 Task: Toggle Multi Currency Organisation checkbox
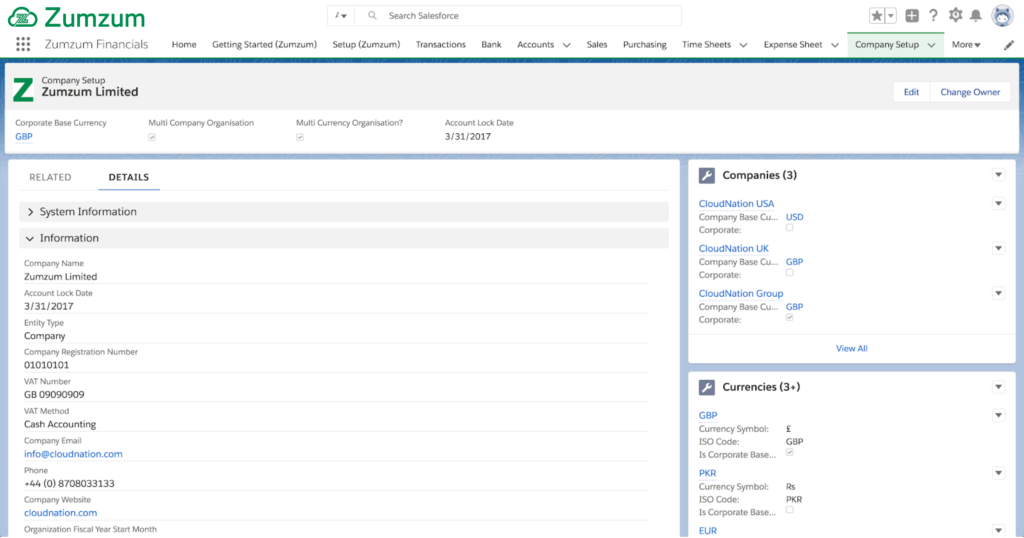pos(300,137)
